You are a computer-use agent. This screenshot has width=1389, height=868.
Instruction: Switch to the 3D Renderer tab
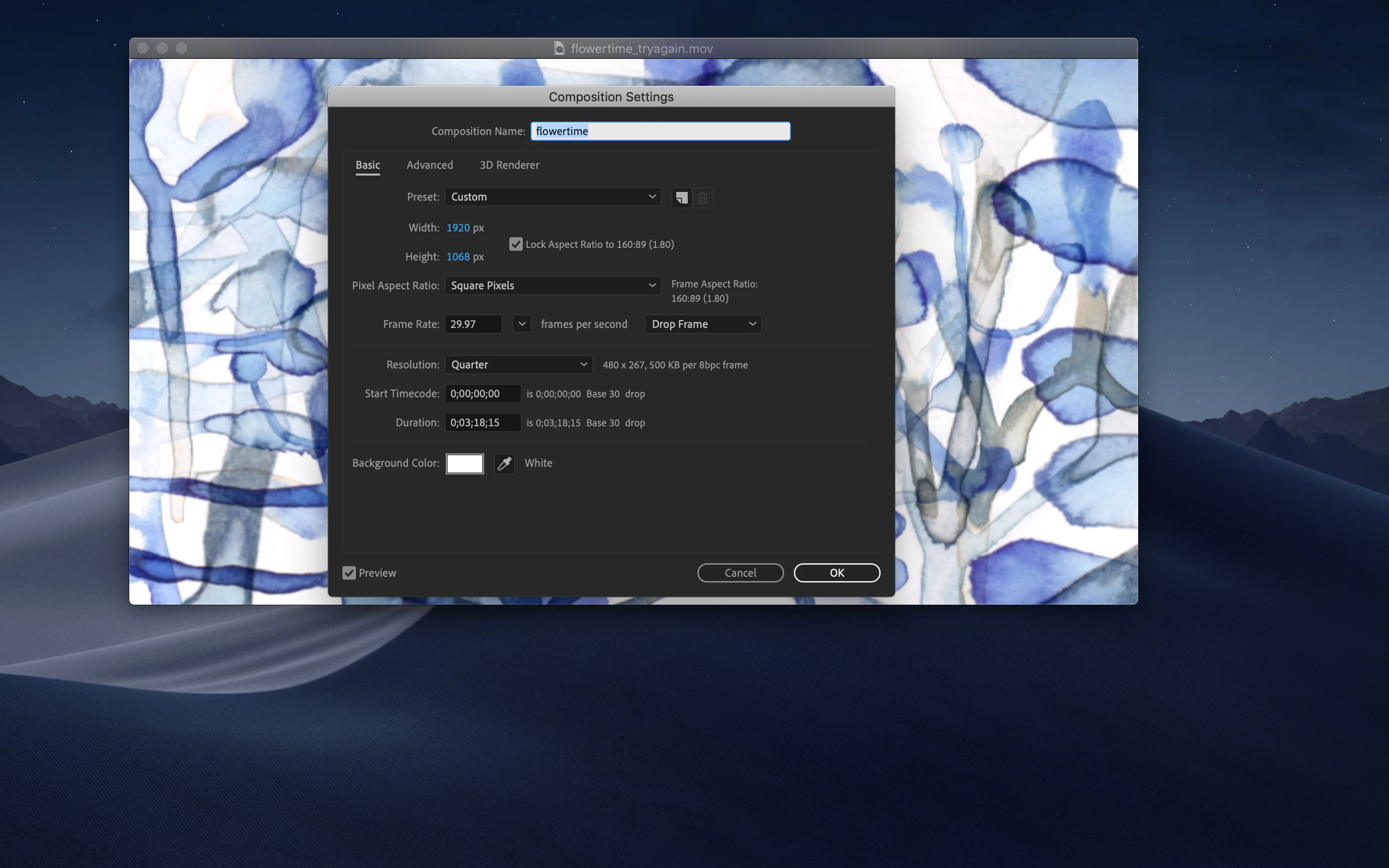coord(509,165)
